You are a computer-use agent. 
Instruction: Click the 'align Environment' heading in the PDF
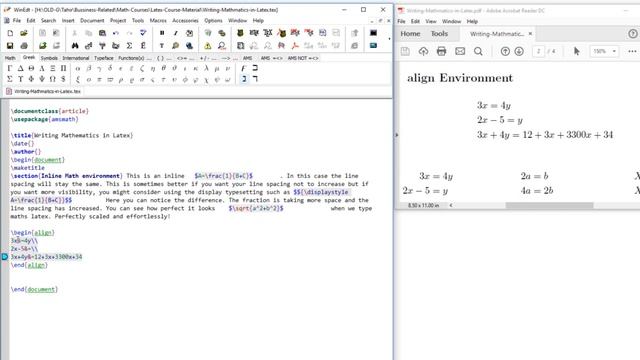click(460, 78)
